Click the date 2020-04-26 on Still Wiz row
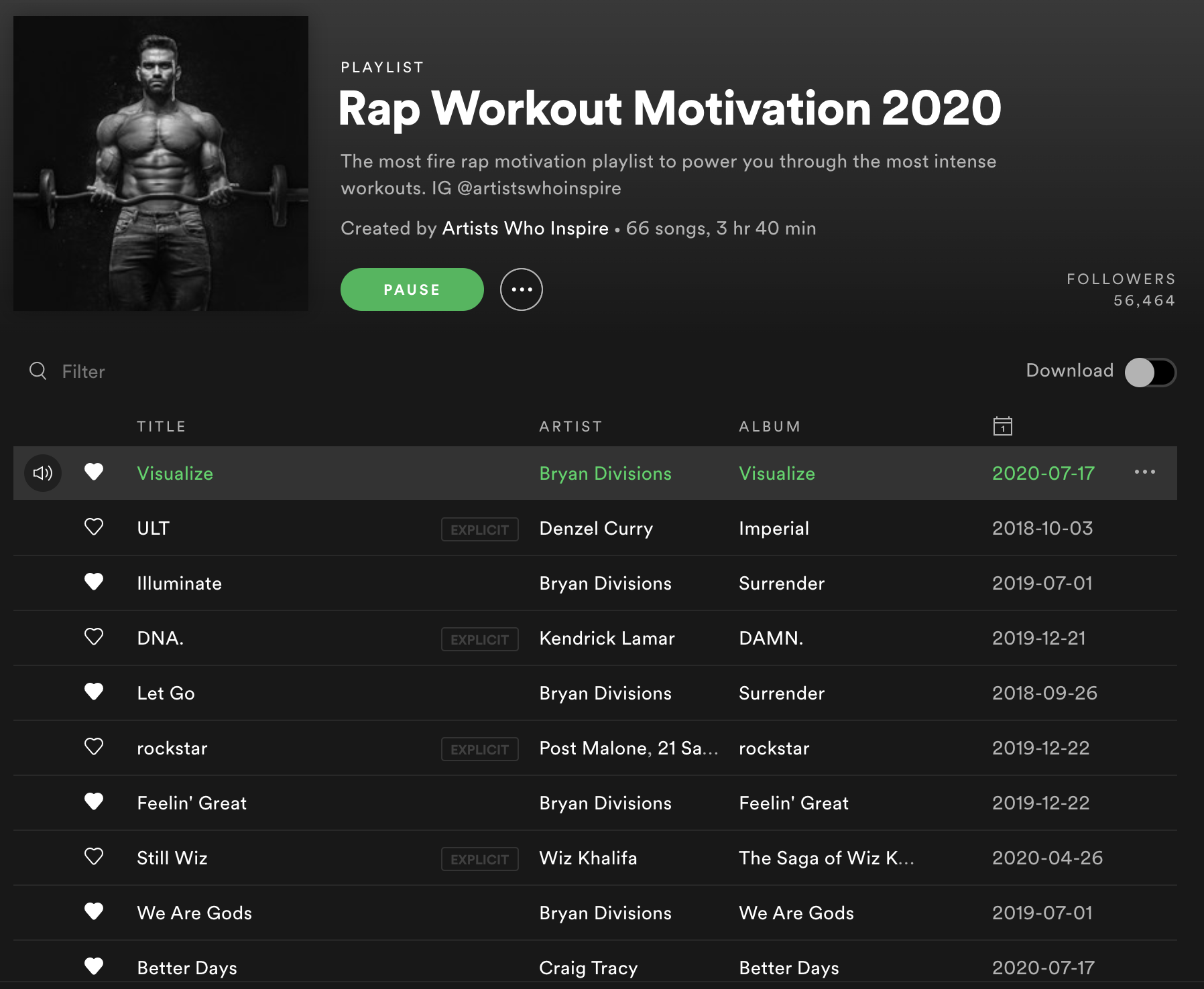This screenshot has width=1204, height=989. (1047, 858)
